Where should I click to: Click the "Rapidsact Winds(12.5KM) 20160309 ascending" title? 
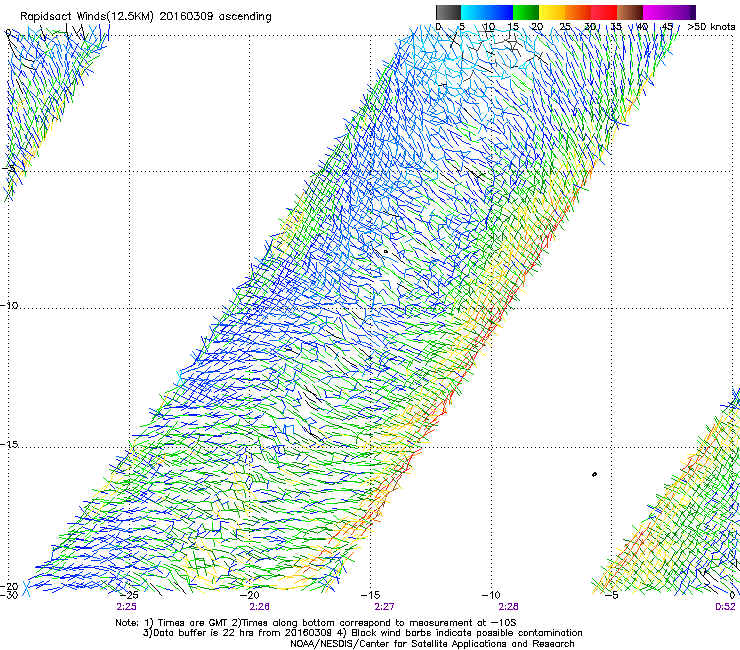click(x=146, y=17)
